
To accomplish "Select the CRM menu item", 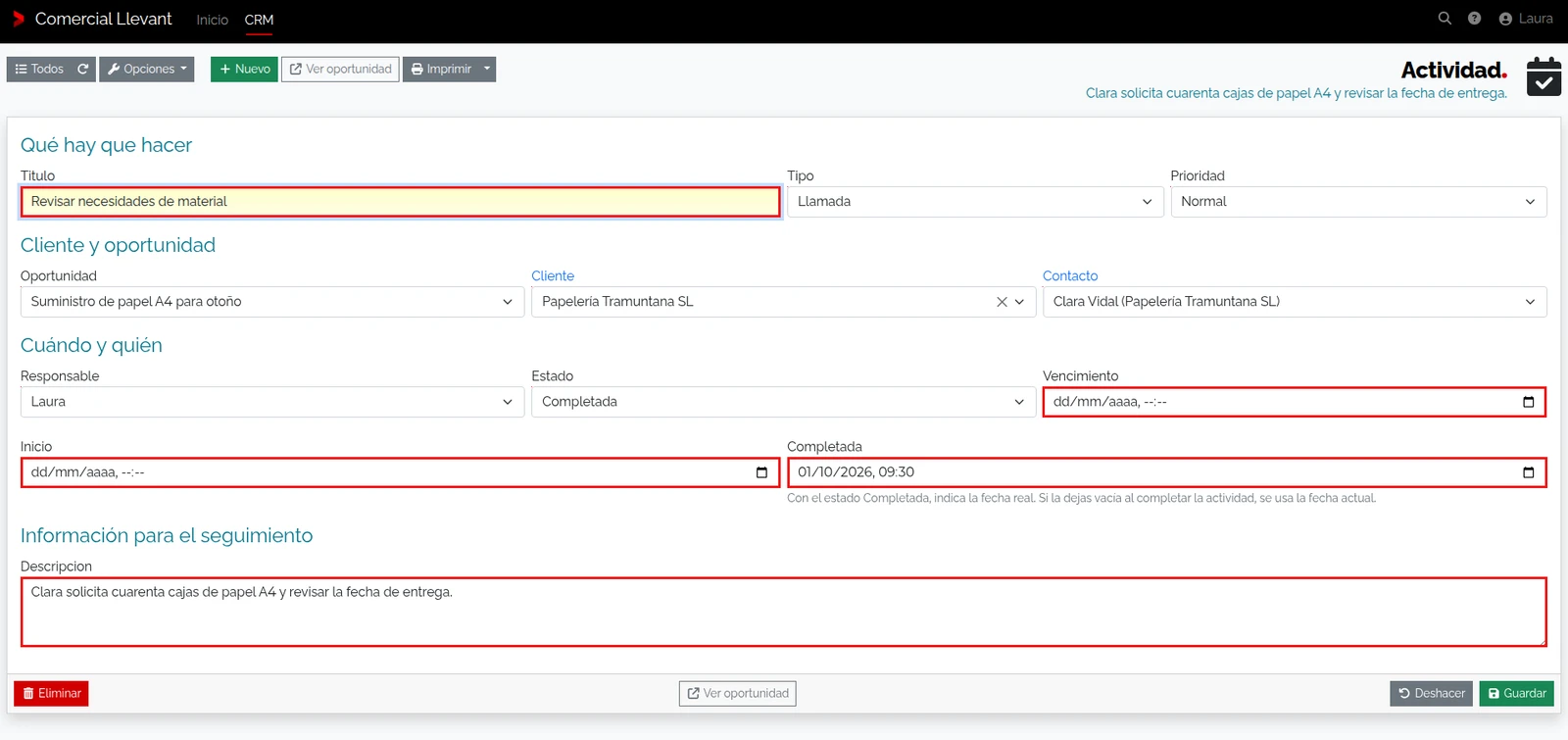I will click(x=259, y=20).
